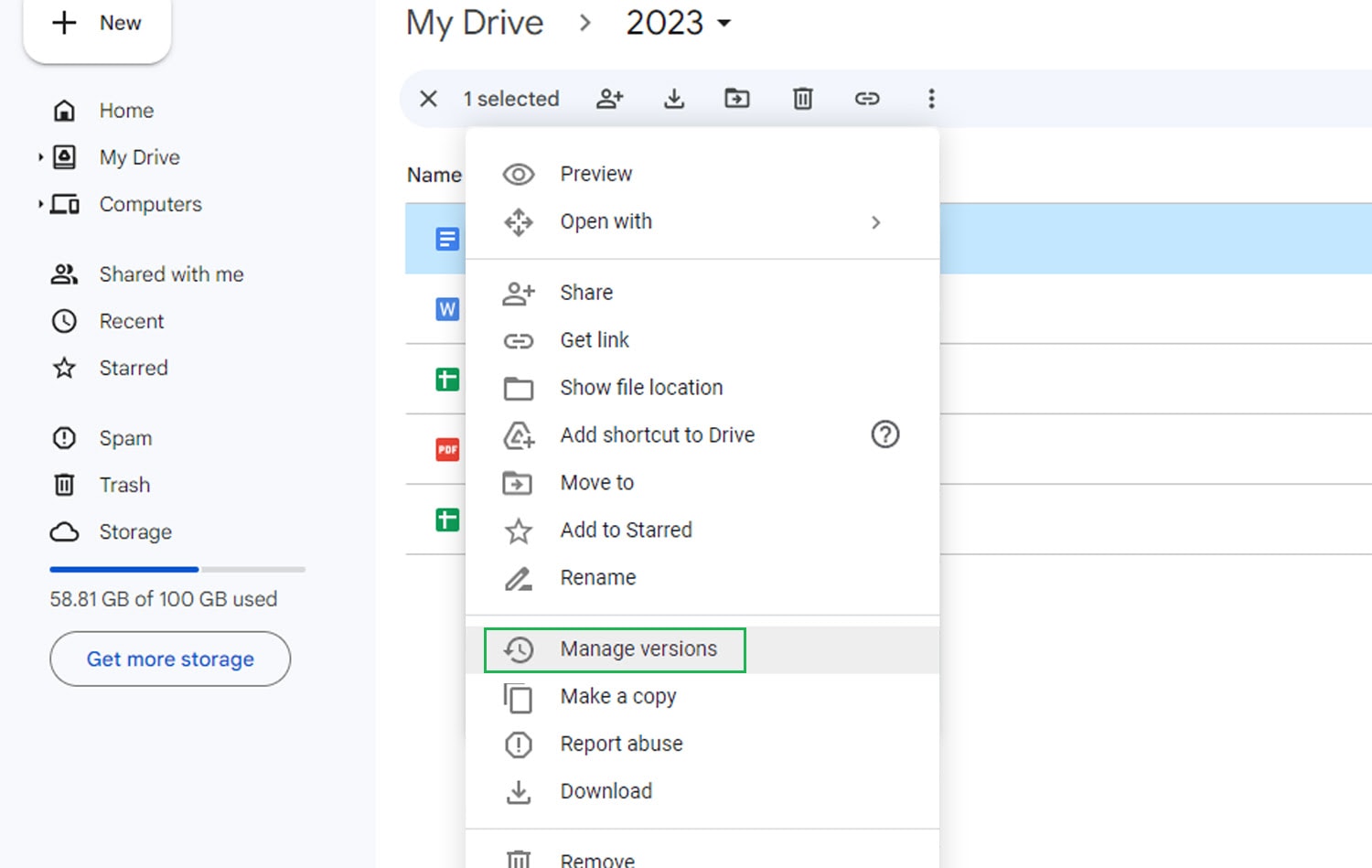Open the PDF file in the list
The width and height of the screenshot is (1372, 868).
coord(447,449)
